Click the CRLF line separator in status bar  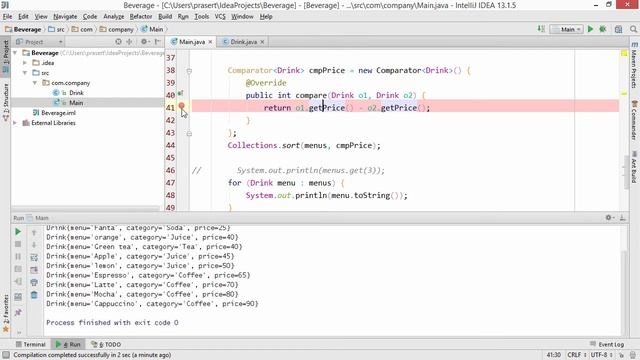576,355
